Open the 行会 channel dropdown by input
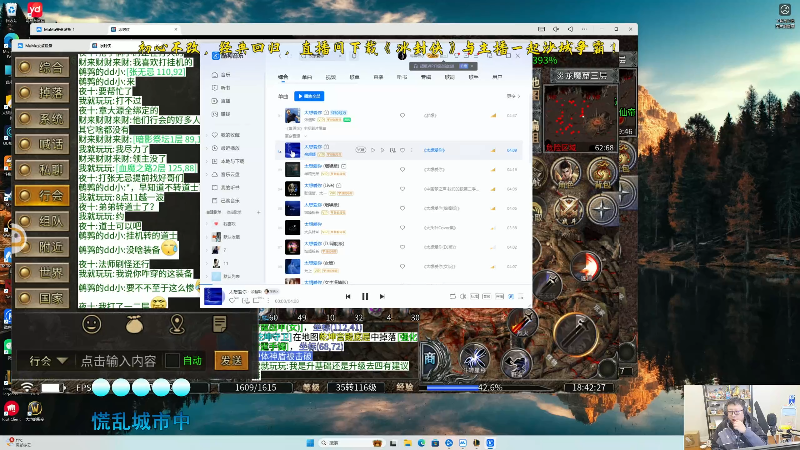The image size is (800, 450). click(x=48, y=361)
